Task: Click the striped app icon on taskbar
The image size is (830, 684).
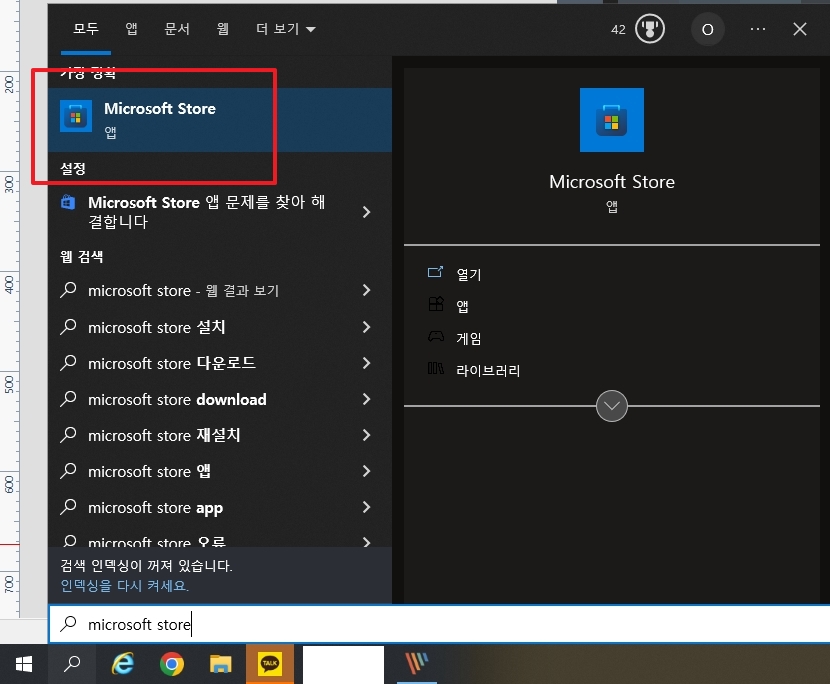Action: tap(417, 664)
